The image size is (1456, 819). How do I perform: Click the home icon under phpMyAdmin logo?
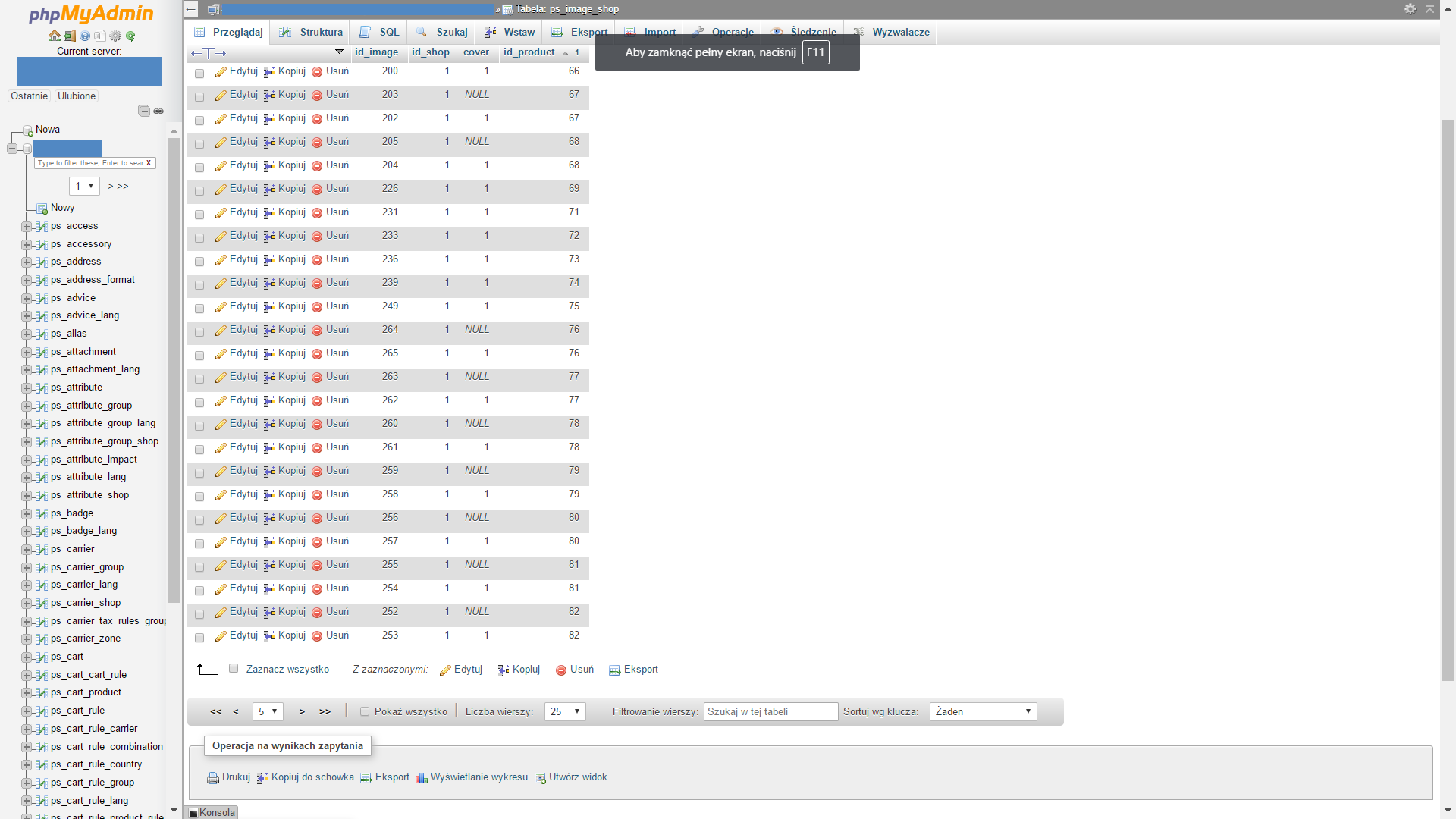point(54,36)
